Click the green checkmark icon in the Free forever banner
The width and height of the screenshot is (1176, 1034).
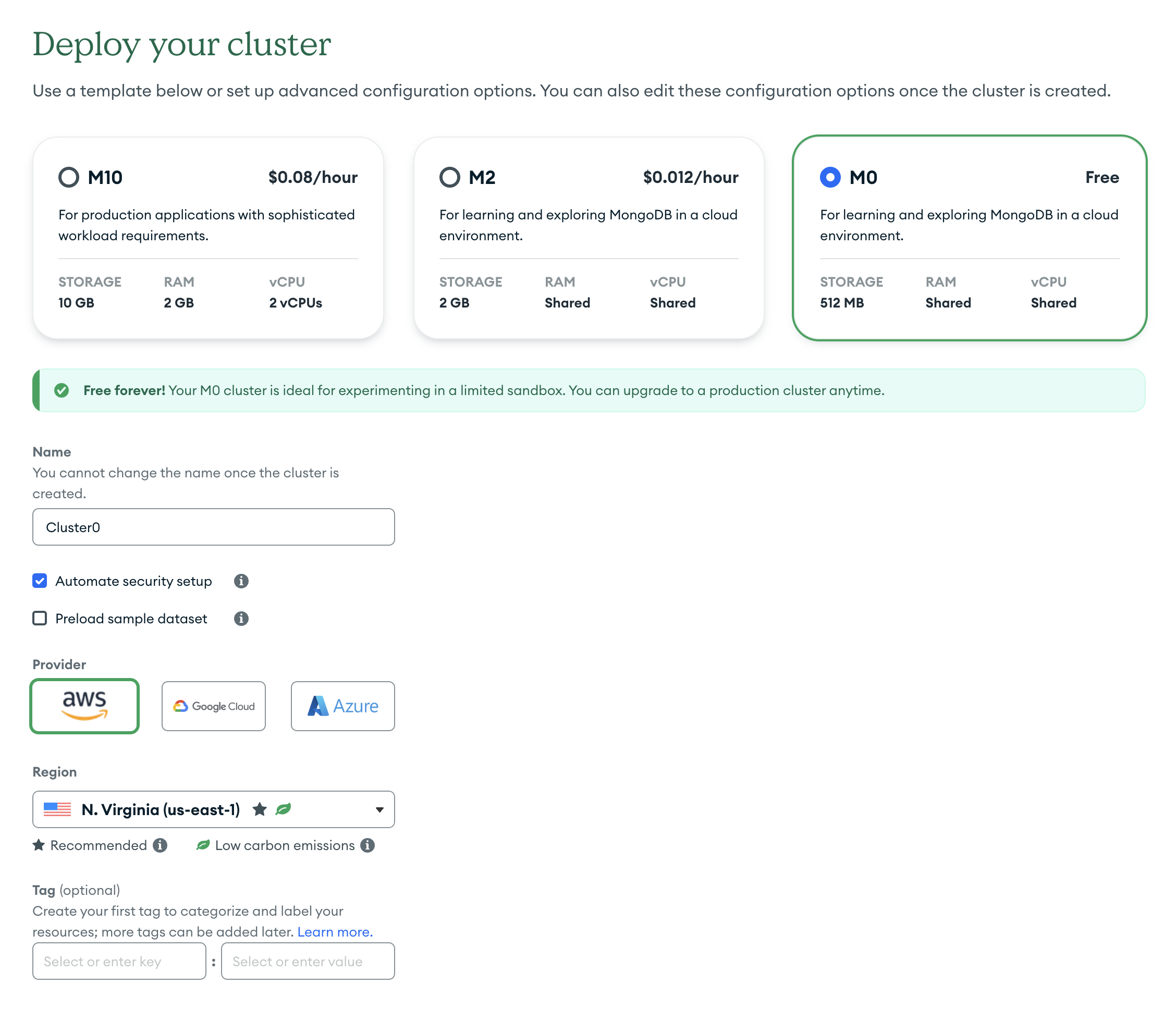click(x=62, y=390)
